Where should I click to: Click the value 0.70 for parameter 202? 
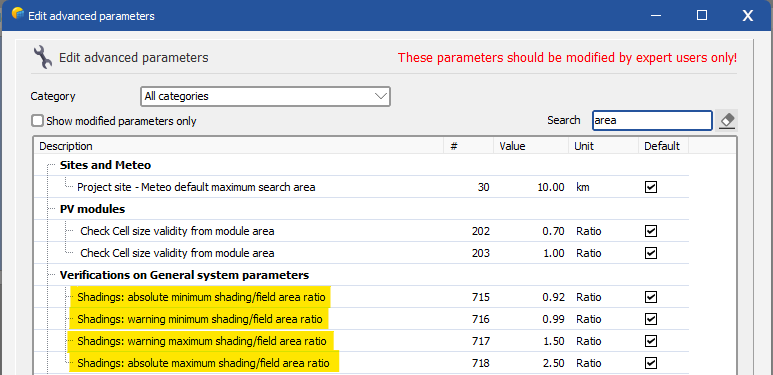(554, 231)
